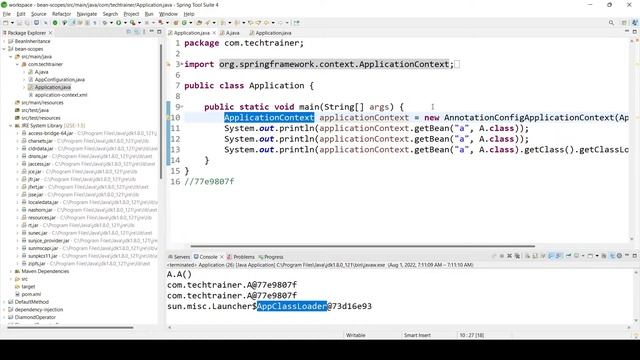The width and height of the screenshot is (640, 360).
Task: Click 'A.A()' console output line
Action: tap(179, 274)
